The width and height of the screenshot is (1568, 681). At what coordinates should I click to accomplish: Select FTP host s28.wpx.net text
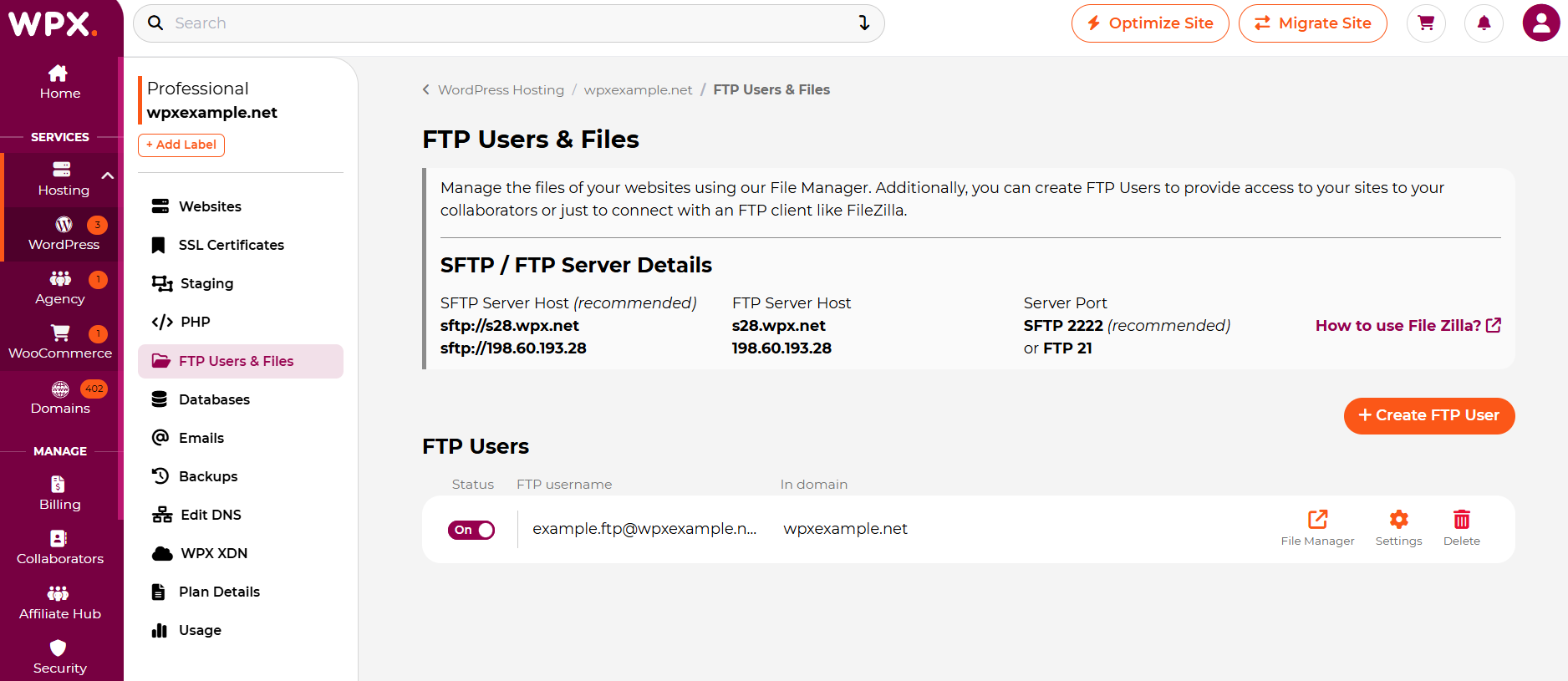tap(779, 326)
